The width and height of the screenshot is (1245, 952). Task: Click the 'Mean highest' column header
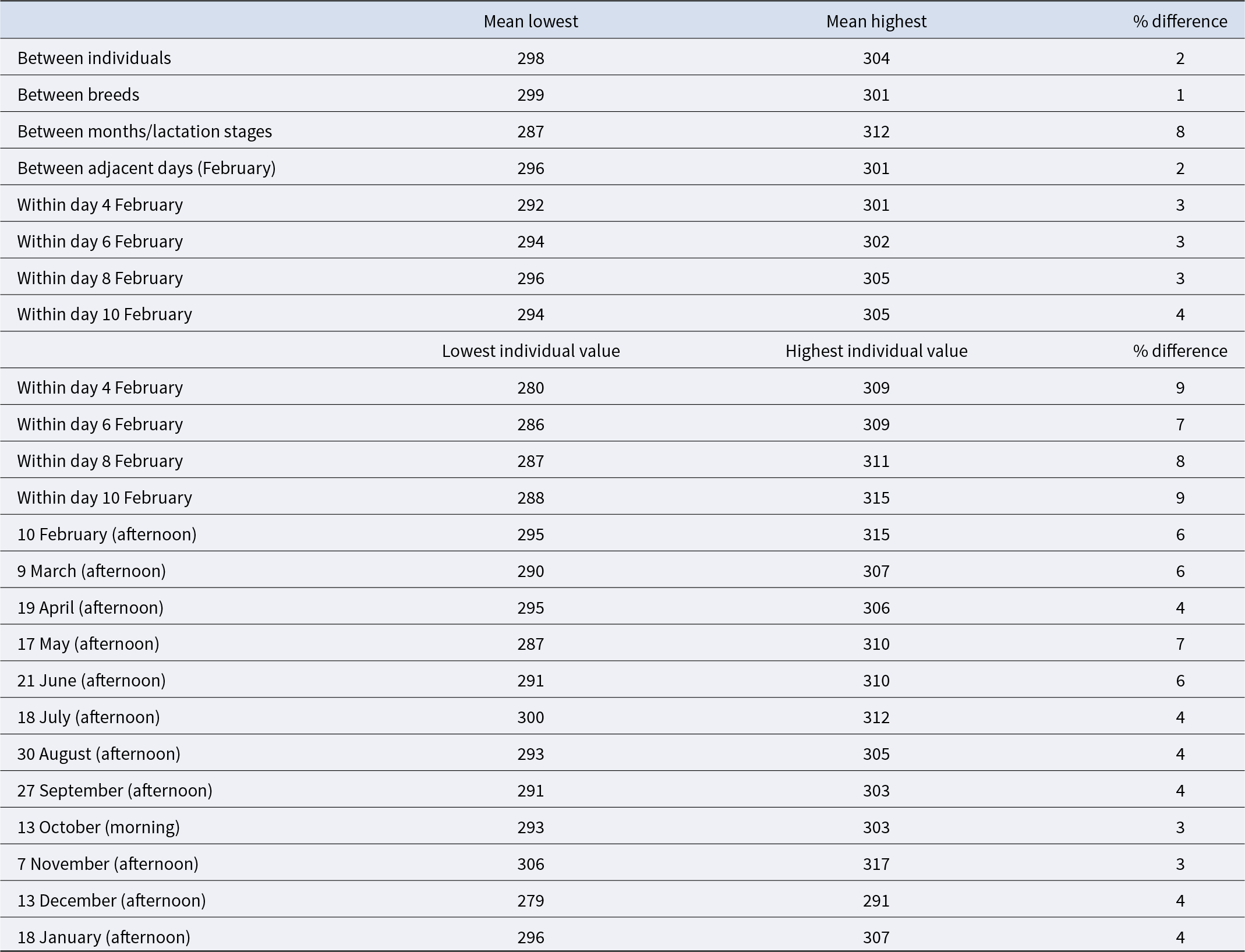(876, 22)
